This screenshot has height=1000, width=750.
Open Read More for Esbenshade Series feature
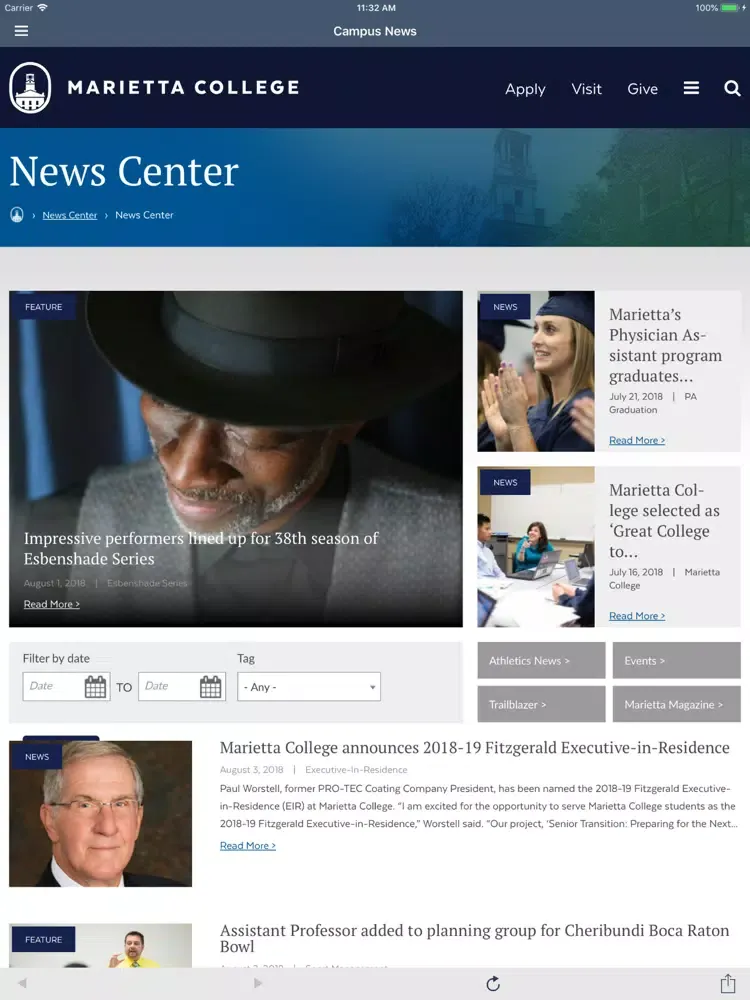coord(52,604)
